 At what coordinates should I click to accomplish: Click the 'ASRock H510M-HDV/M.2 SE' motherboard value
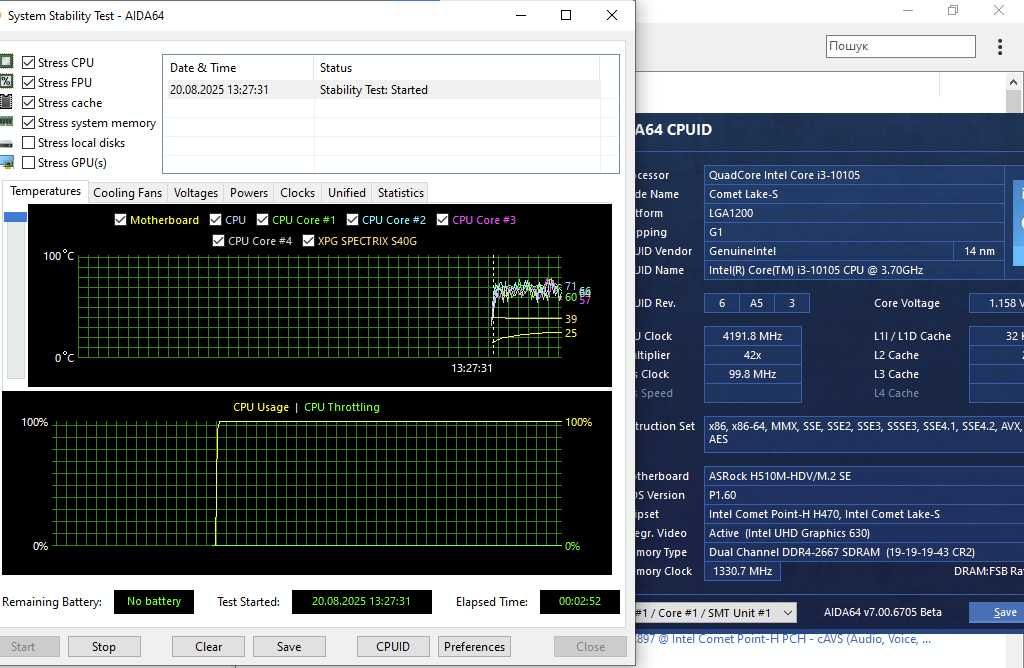(864, 476)
